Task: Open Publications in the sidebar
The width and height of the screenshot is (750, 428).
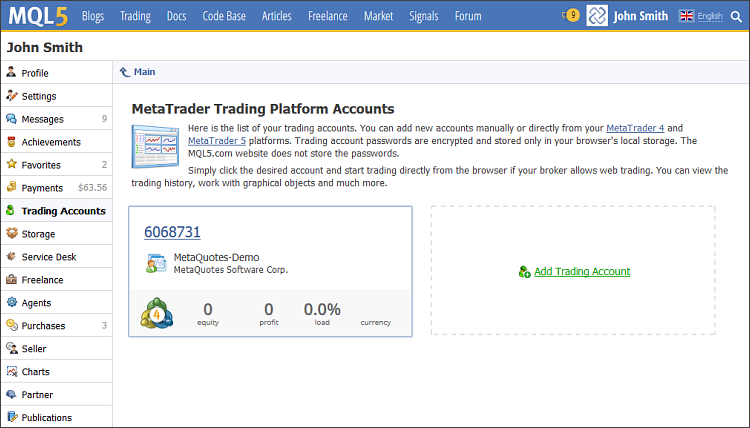Action: pos(56,417)
